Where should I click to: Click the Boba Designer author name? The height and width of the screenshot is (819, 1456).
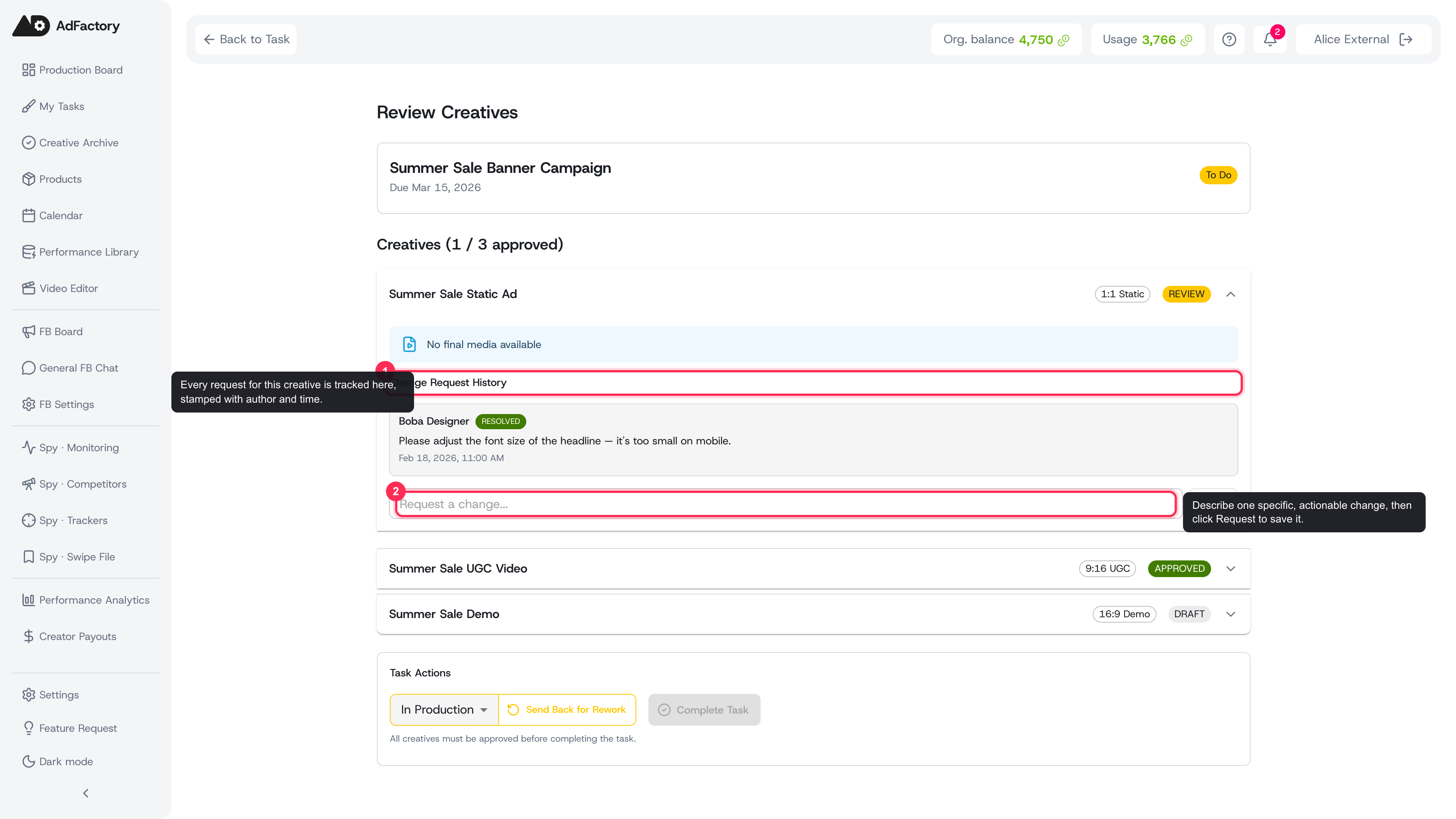[x=433, y=421]
